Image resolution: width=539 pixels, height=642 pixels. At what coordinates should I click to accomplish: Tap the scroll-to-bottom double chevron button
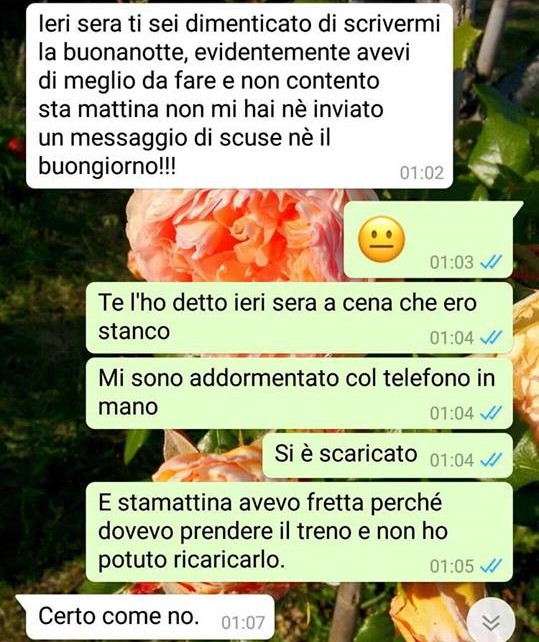[491, 622]
